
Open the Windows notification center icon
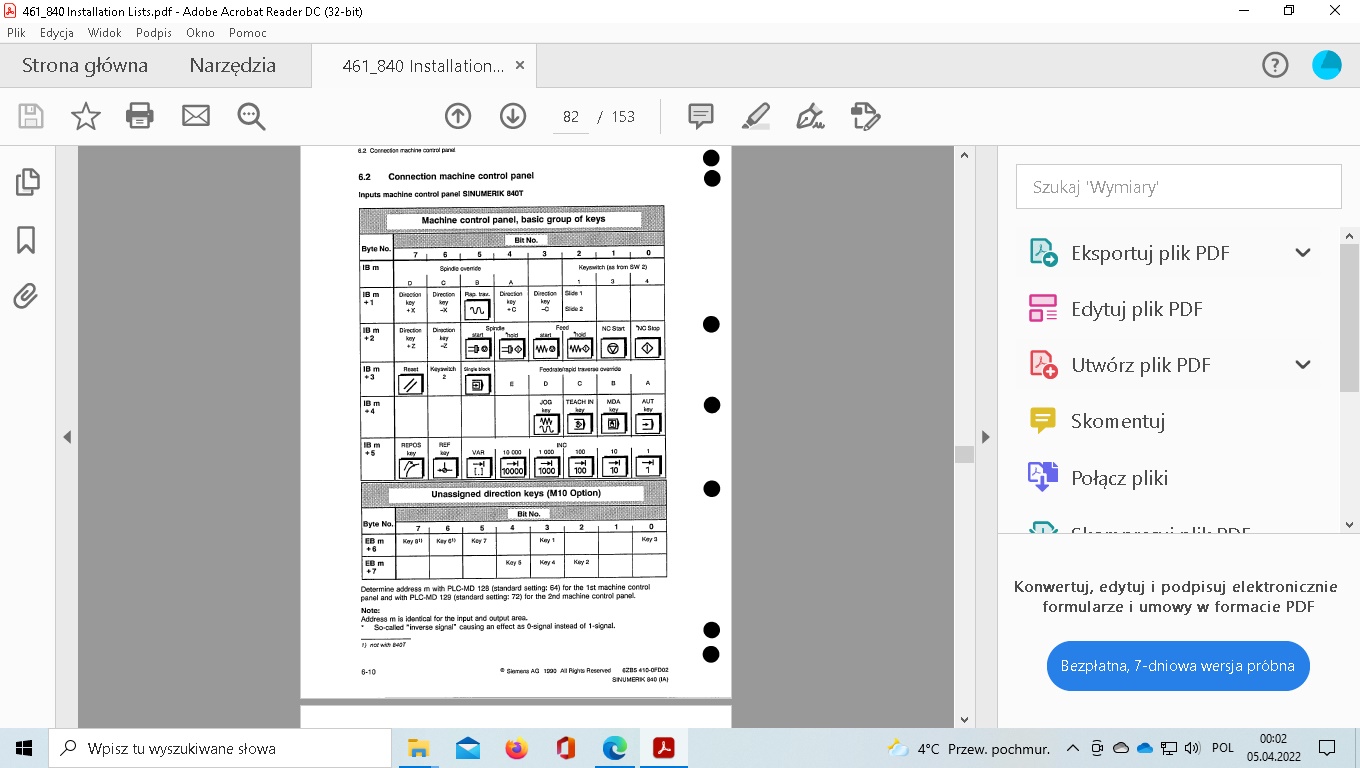1327,748
